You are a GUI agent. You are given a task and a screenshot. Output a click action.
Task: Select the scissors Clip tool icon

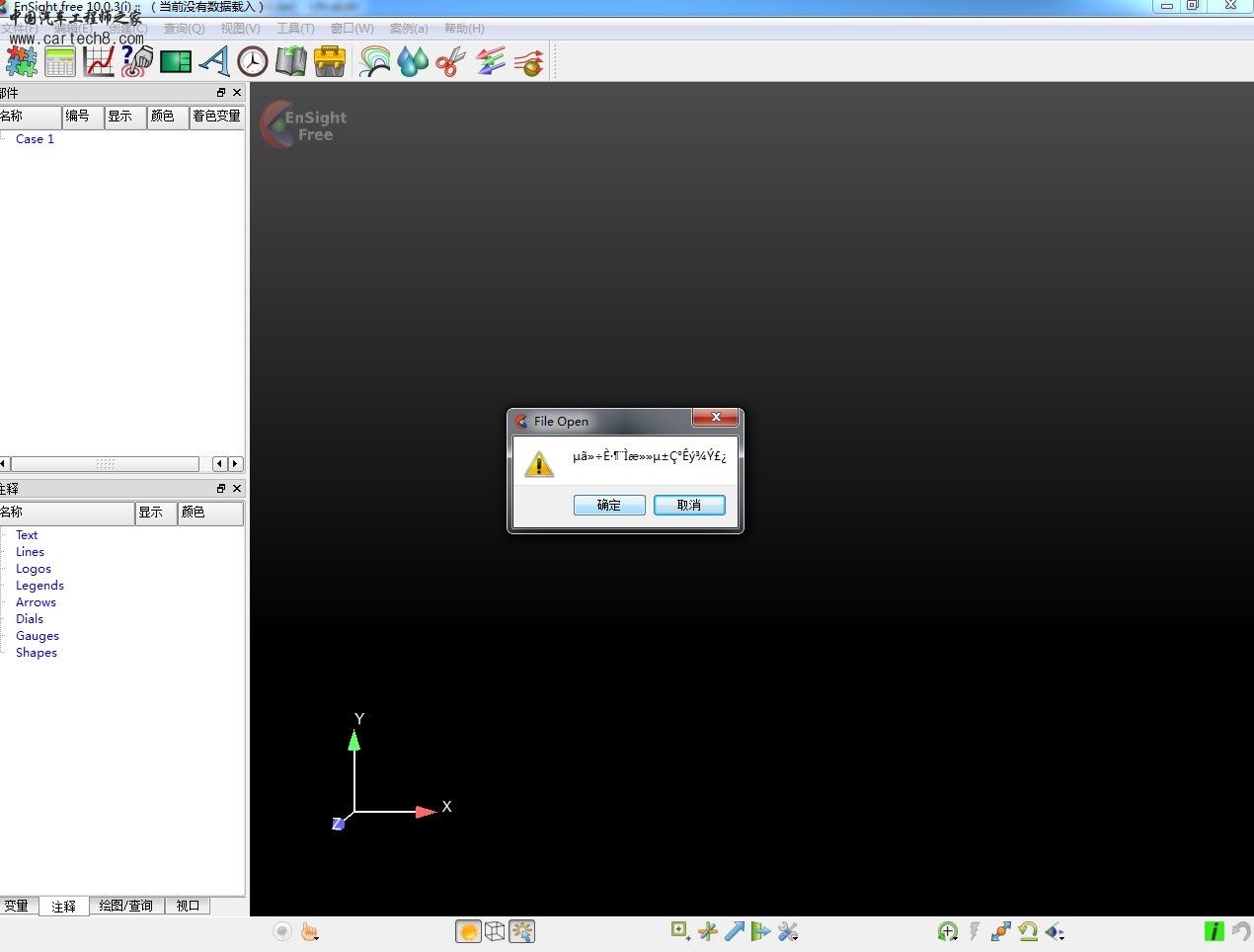(450, 61)
